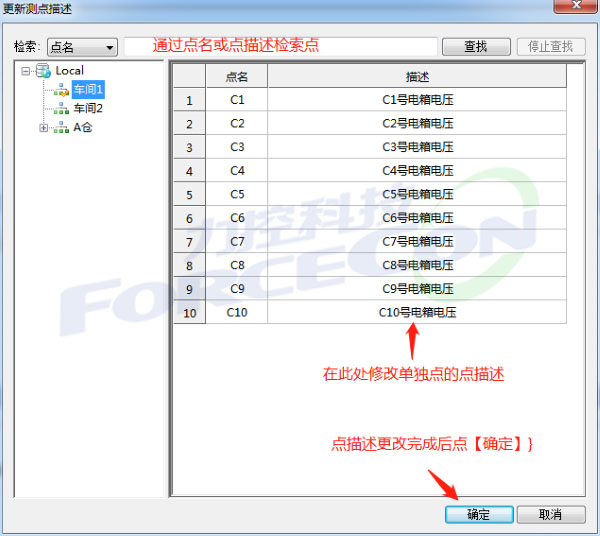Select the 车间2 tree item label
The image size is (600, 536).
[x=88, y=109]
